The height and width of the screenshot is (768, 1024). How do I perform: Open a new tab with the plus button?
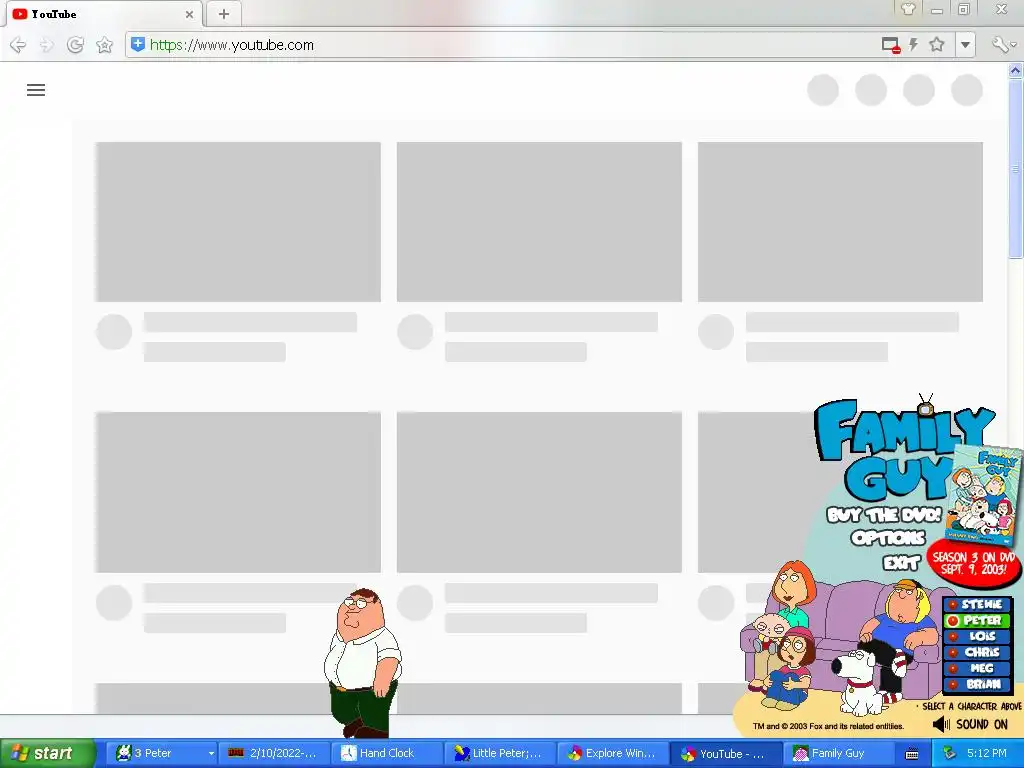223,14
